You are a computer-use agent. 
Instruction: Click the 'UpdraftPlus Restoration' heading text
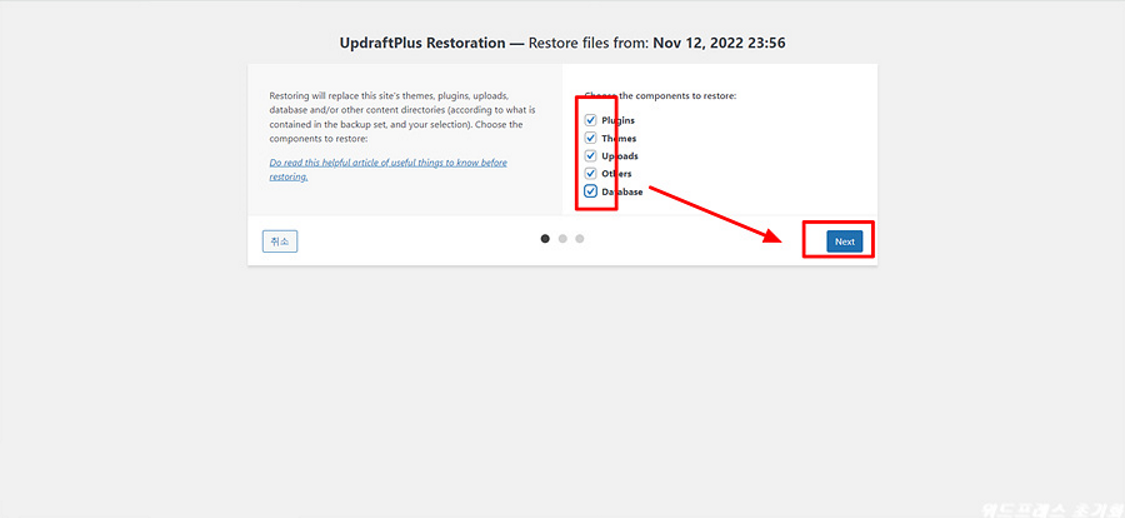click(x=423, y=43)
